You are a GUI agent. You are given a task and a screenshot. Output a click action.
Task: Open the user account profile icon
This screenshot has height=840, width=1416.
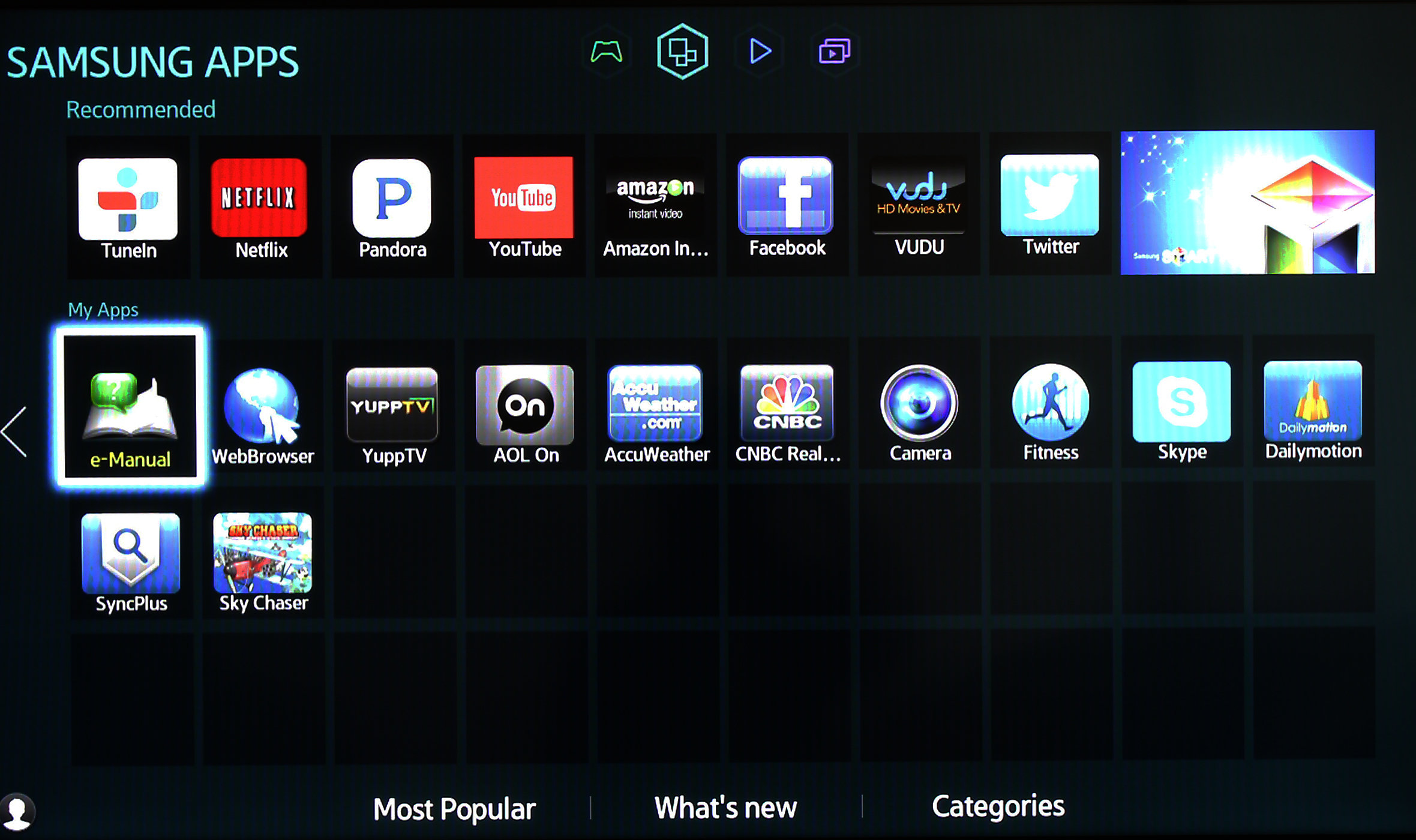point(18,812)
